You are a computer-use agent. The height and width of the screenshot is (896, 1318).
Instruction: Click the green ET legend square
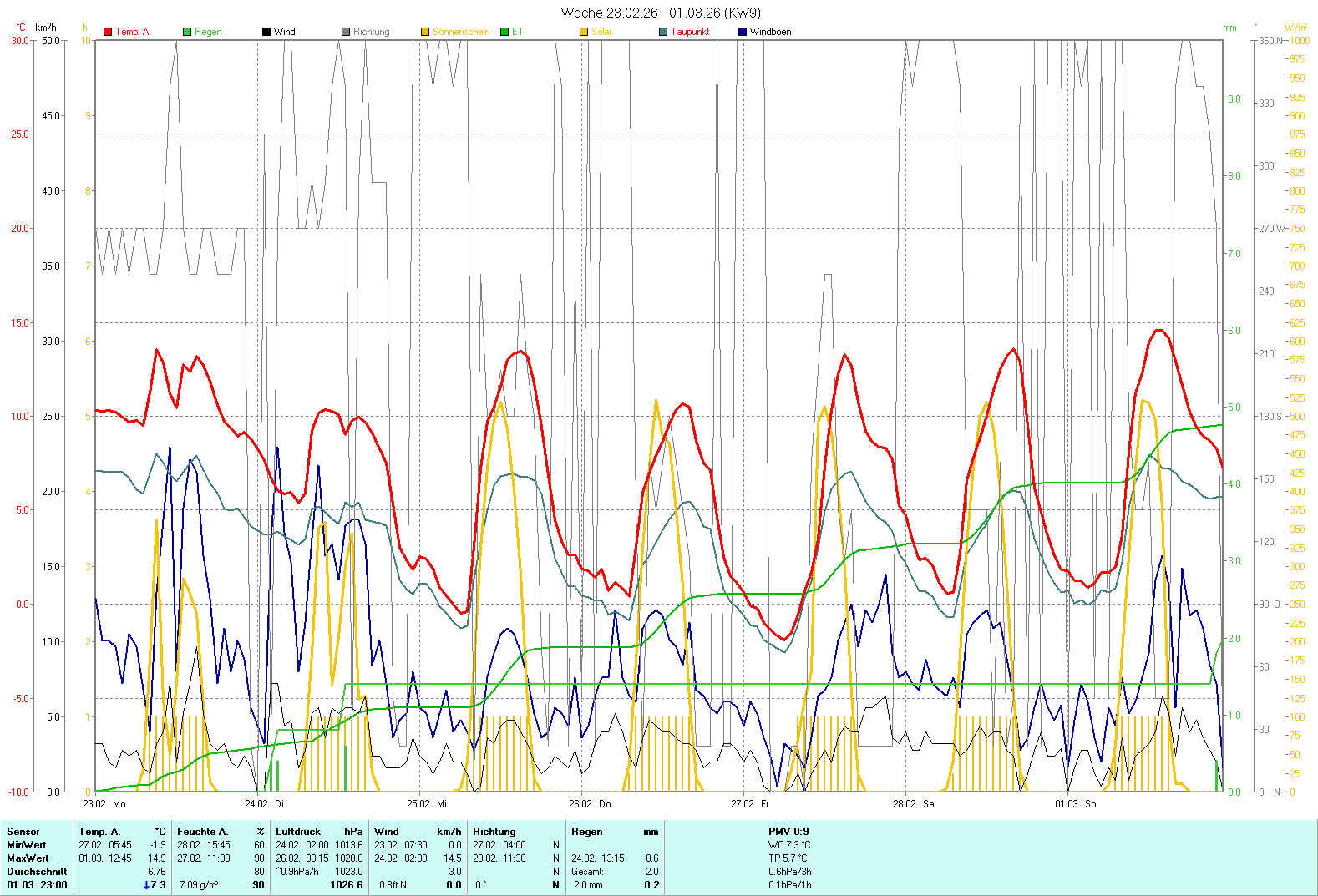click(504, 32)
